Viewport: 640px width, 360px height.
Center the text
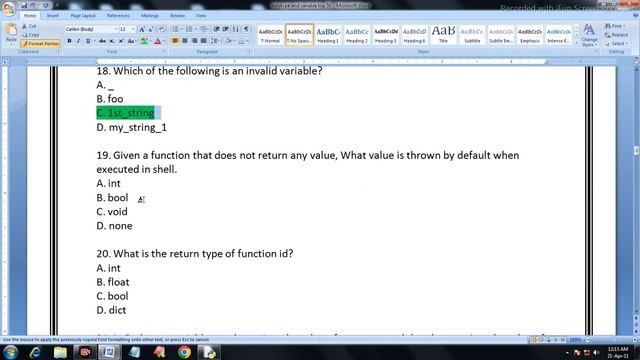click(185, 41)
